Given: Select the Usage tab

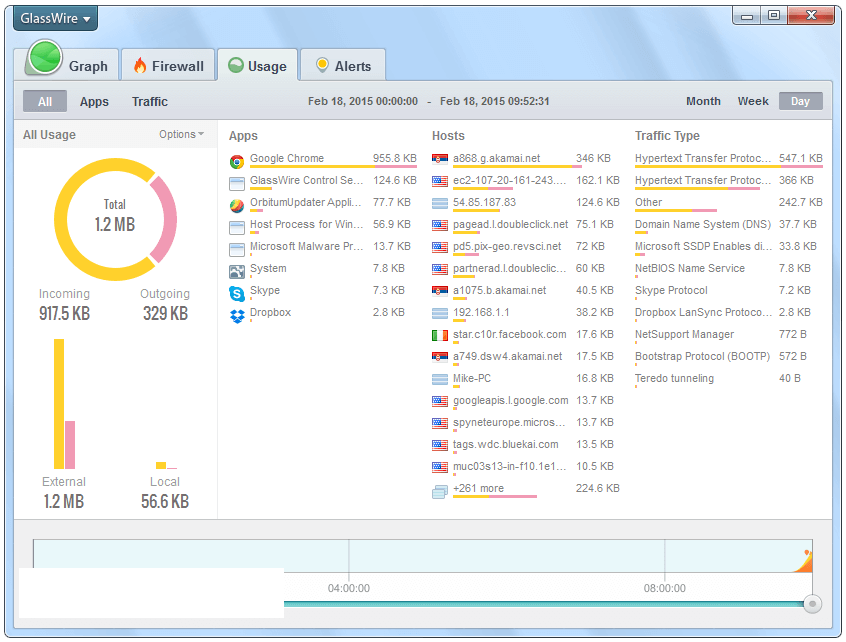Looking at the screenshot, I should pos(257,66).
